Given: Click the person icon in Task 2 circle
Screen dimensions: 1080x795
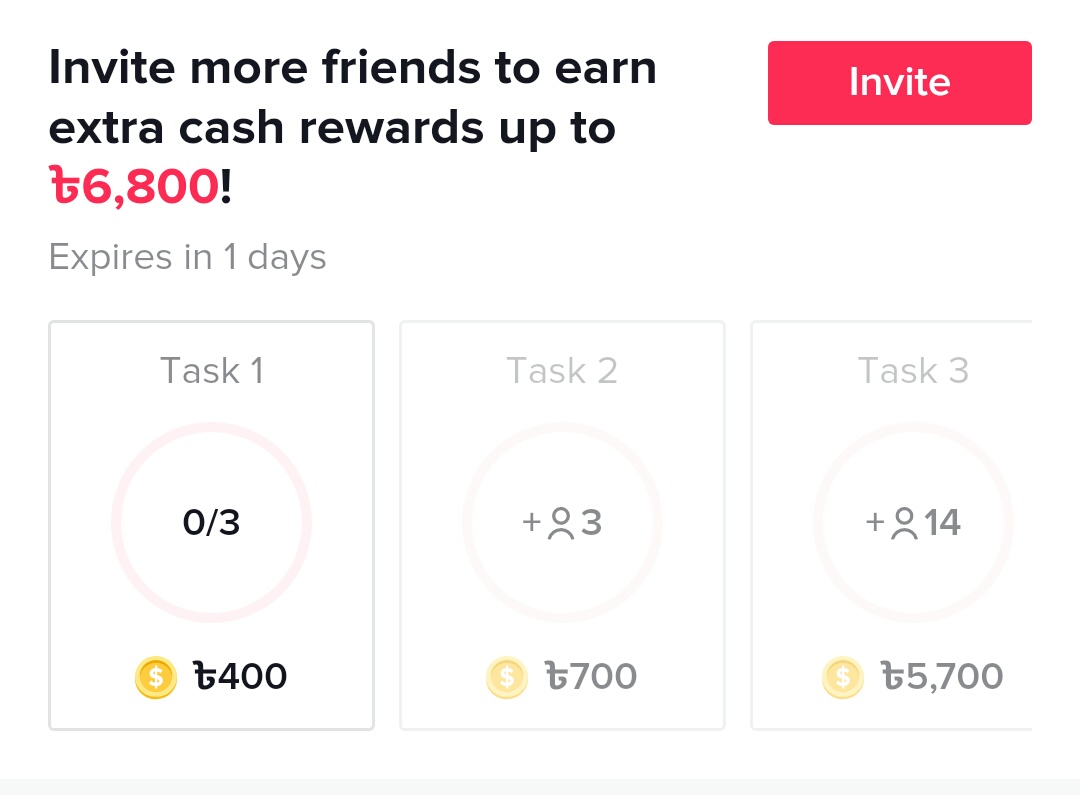Looking at the screenshot, I should point(561,523).
